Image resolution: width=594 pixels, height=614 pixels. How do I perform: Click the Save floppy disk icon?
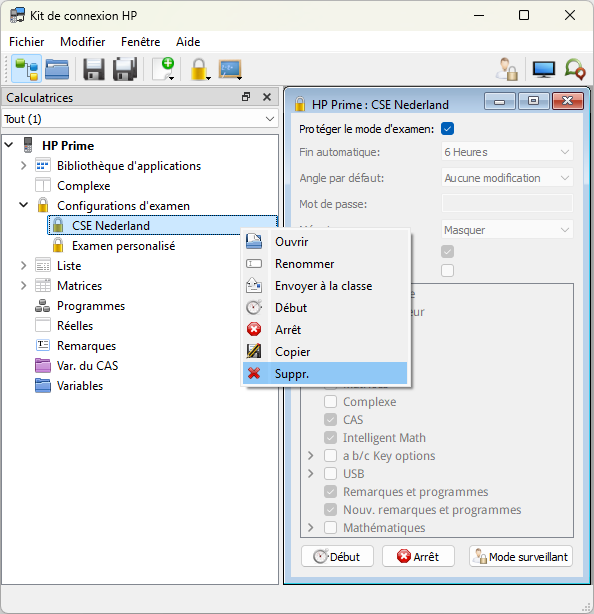pos(94,69)
